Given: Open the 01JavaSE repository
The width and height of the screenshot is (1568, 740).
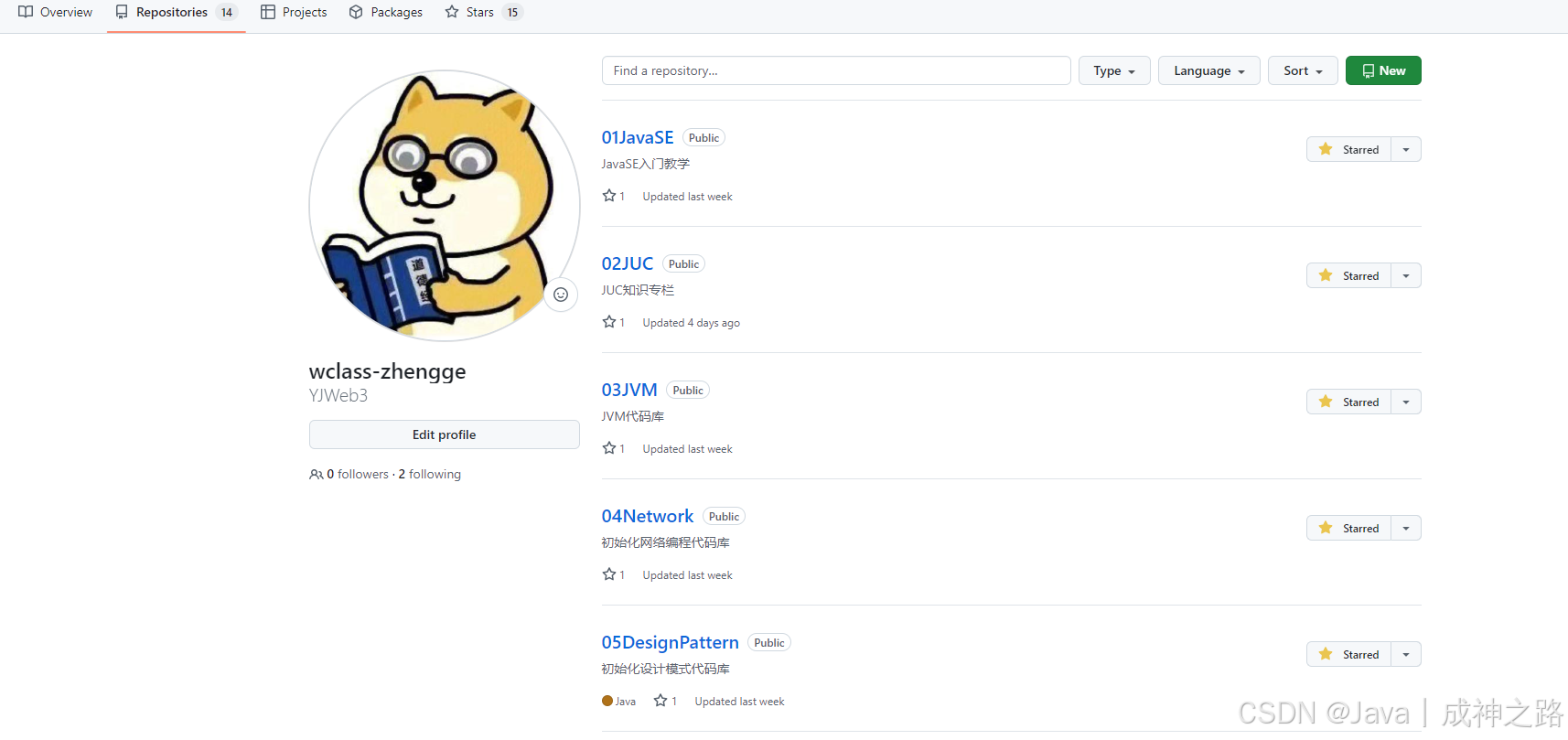Looking at the screenshot, I should (637, 137).
